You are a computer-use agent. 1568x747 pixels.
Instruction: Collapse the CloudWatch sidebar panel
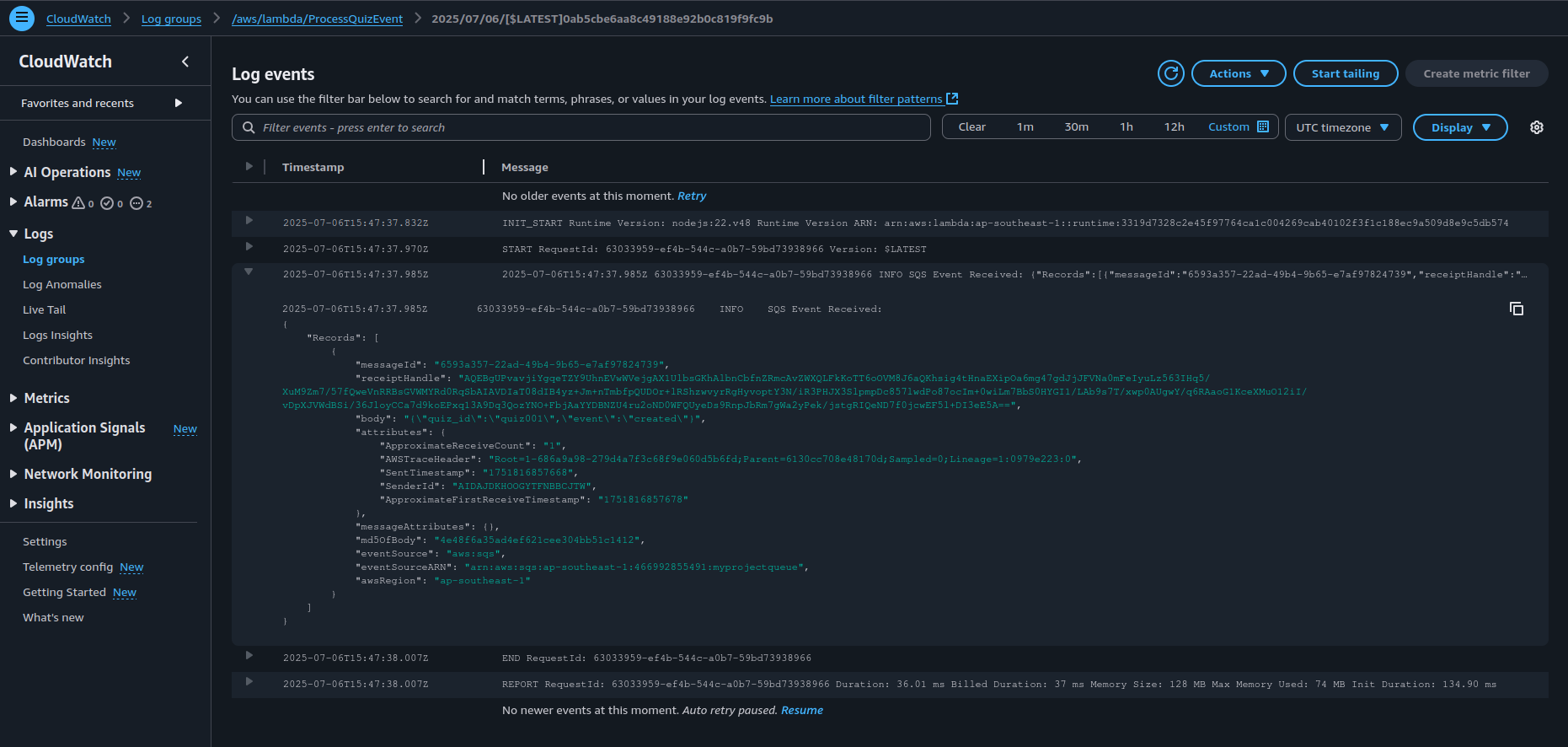tap(185, 62)
